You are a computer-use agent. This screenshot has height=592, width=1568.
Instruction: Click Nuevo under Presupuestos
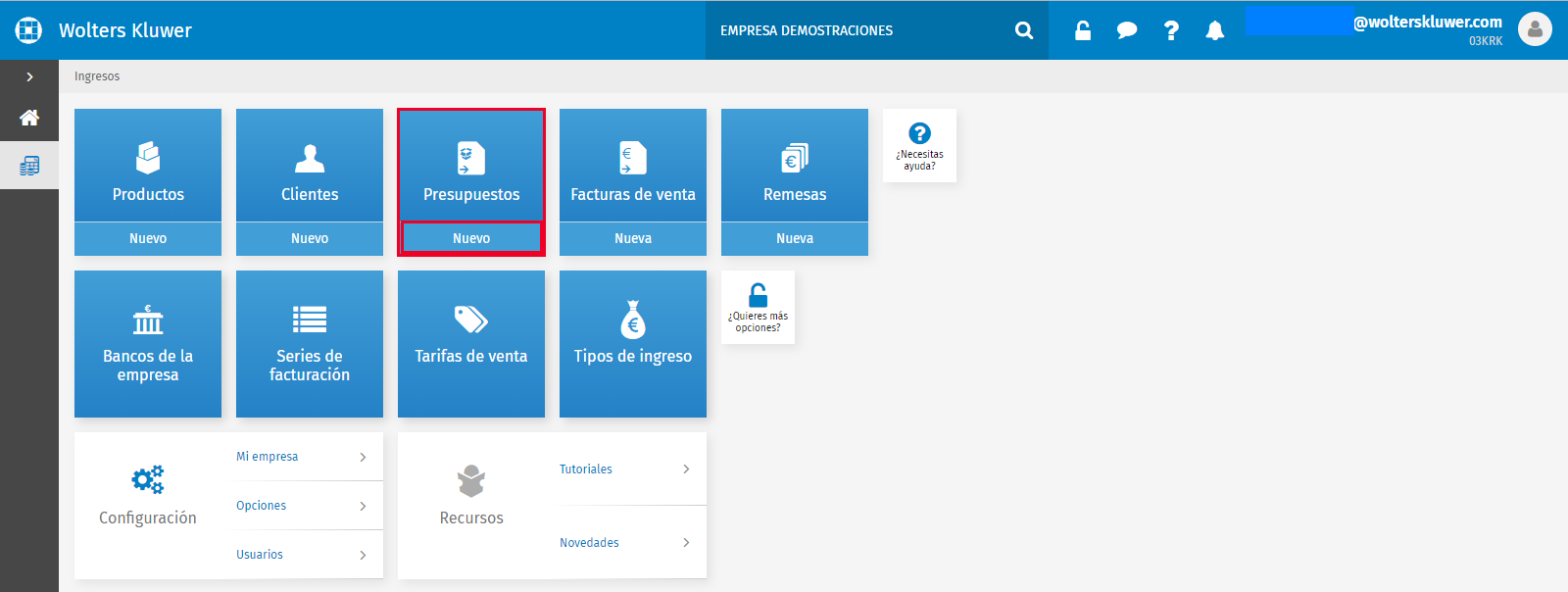(471, 238)
